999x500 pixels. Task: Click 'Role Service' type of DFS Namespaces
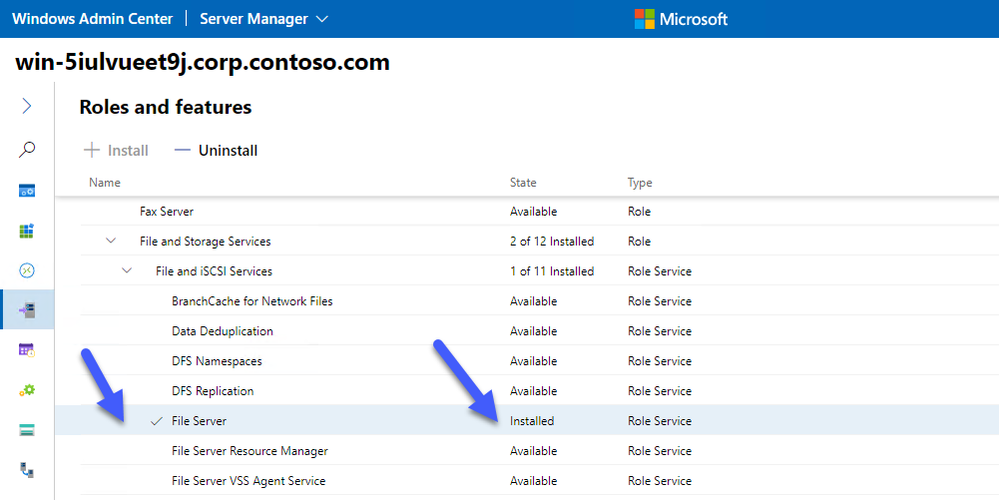tap(659, 361)
